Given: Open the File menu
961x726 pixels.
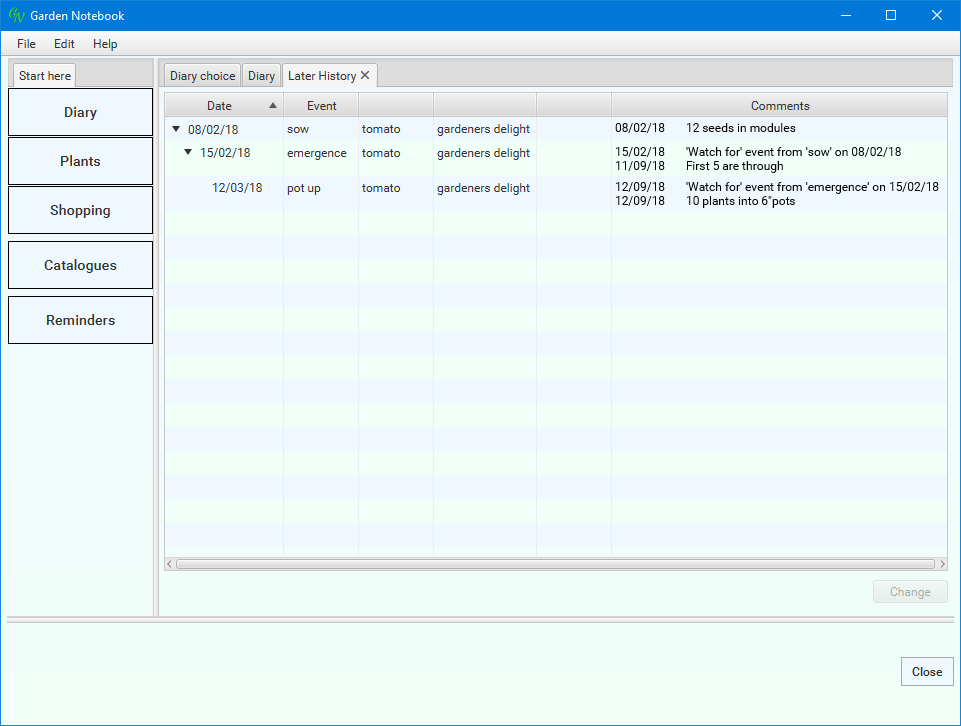Looking at the screenshot, I should (x=26, y=44).
